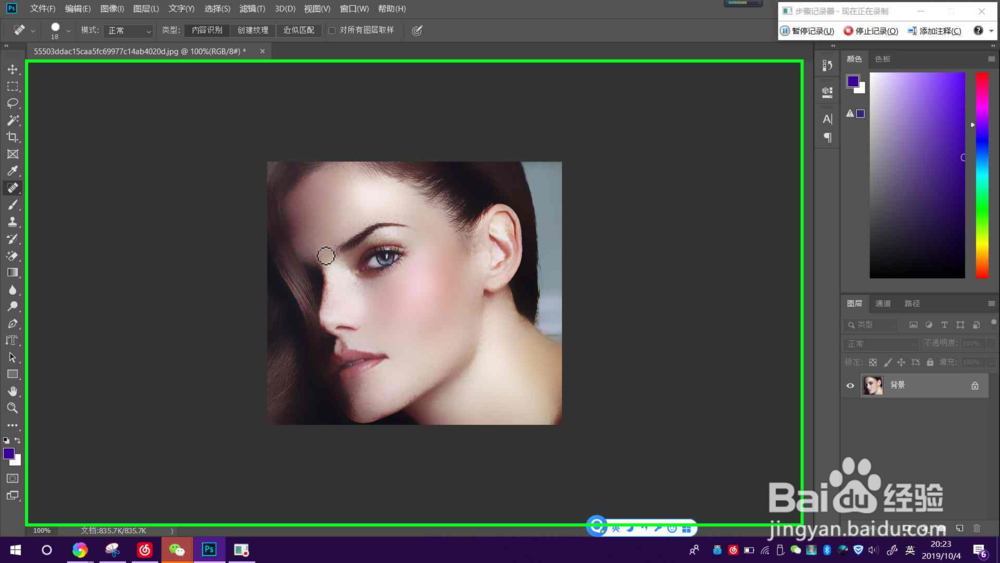Viewport: 1000px width, 563px height.
Task: Change the screen mode
Action: (x=12, y=495)
